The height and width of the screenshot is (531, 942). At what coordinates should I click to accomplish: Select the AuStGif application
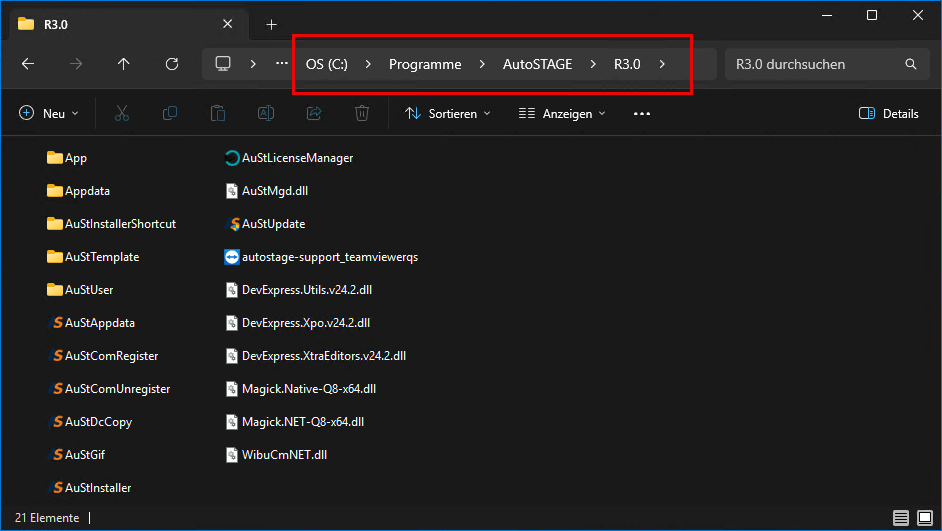pos(76,455)
